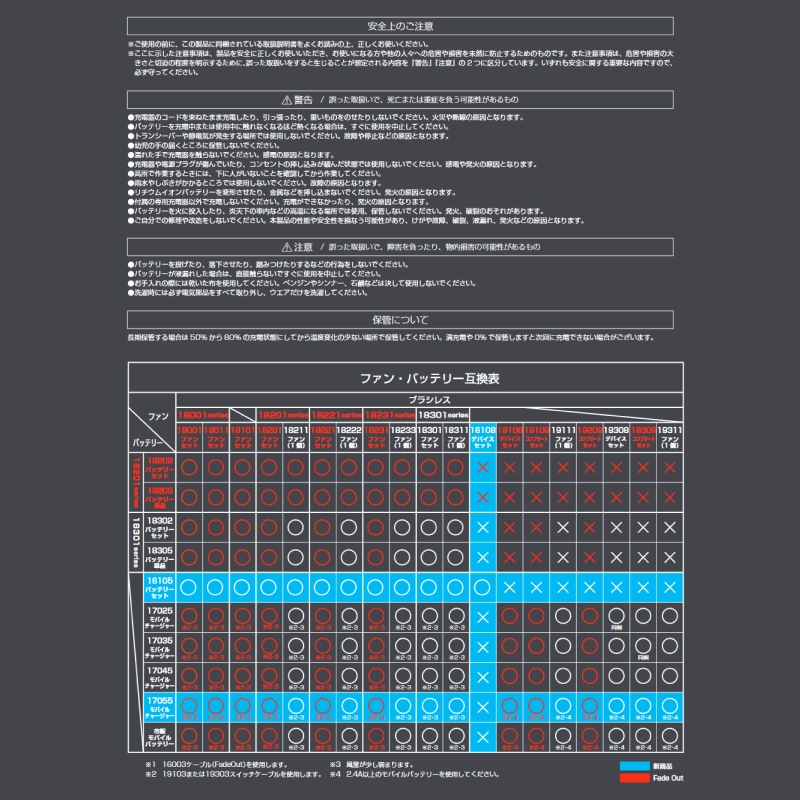Click the 18202 バッテリーセット row label

[x=160, y=467]
